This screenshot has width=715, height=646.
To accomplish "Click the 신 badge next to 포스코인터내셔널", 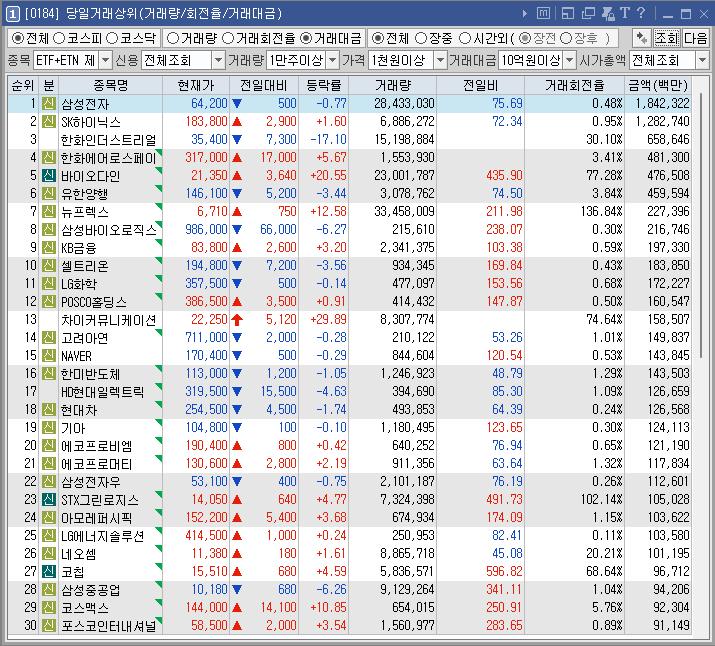I will 49,625.
